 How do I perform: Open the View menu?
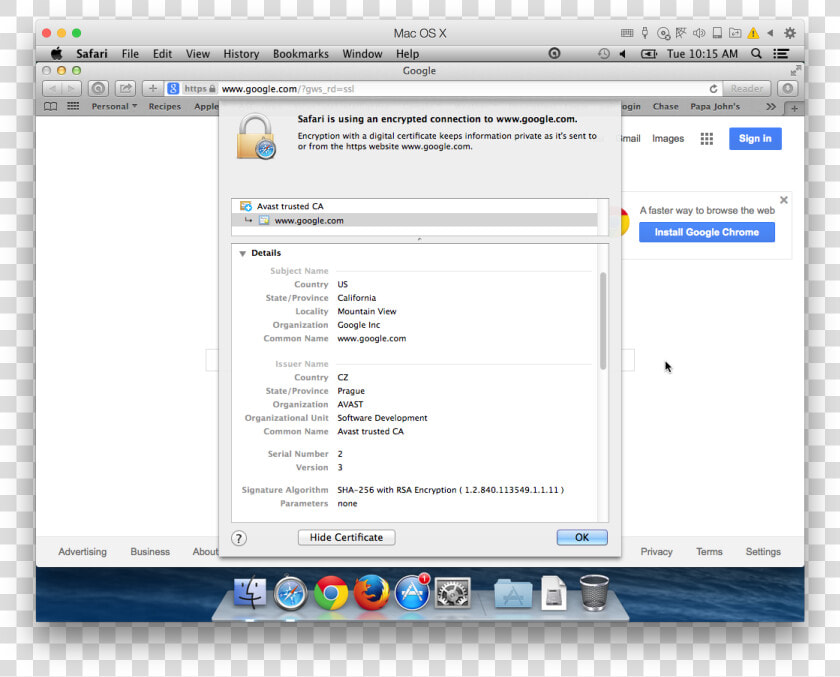(x=198, y=54)
